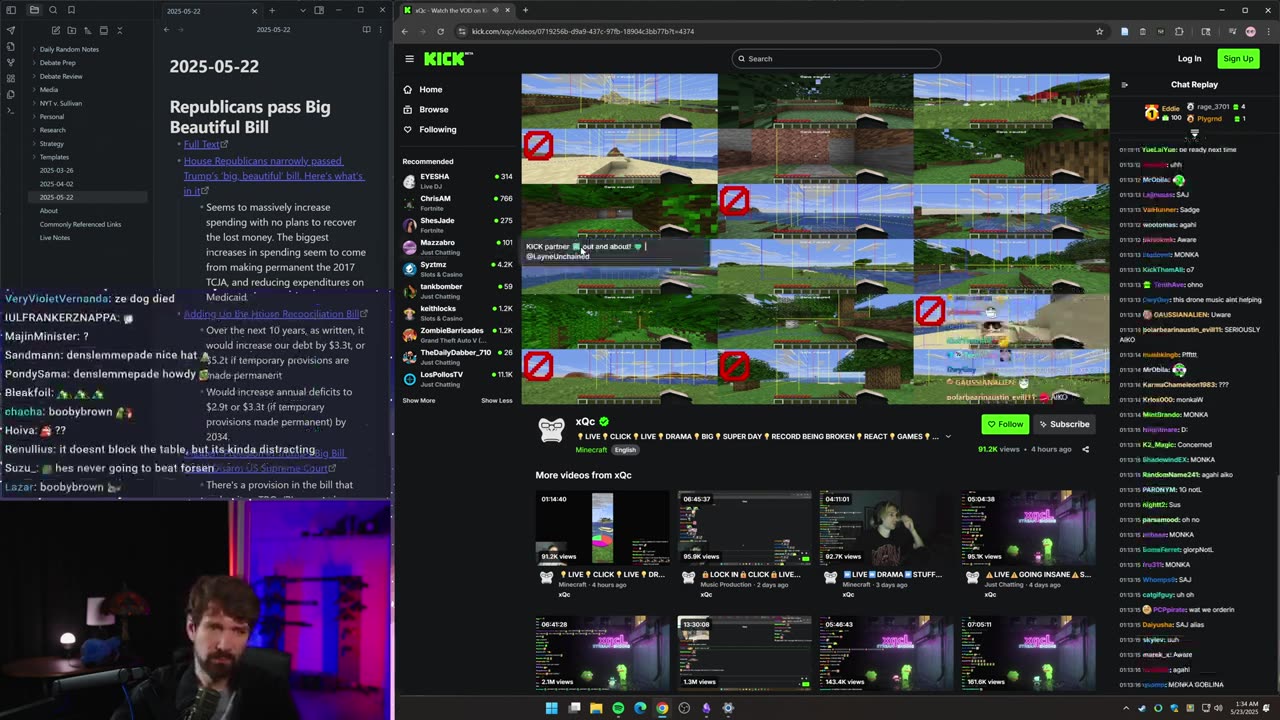
Task: Open Commonly Referenced Links note
Action: 80,224
